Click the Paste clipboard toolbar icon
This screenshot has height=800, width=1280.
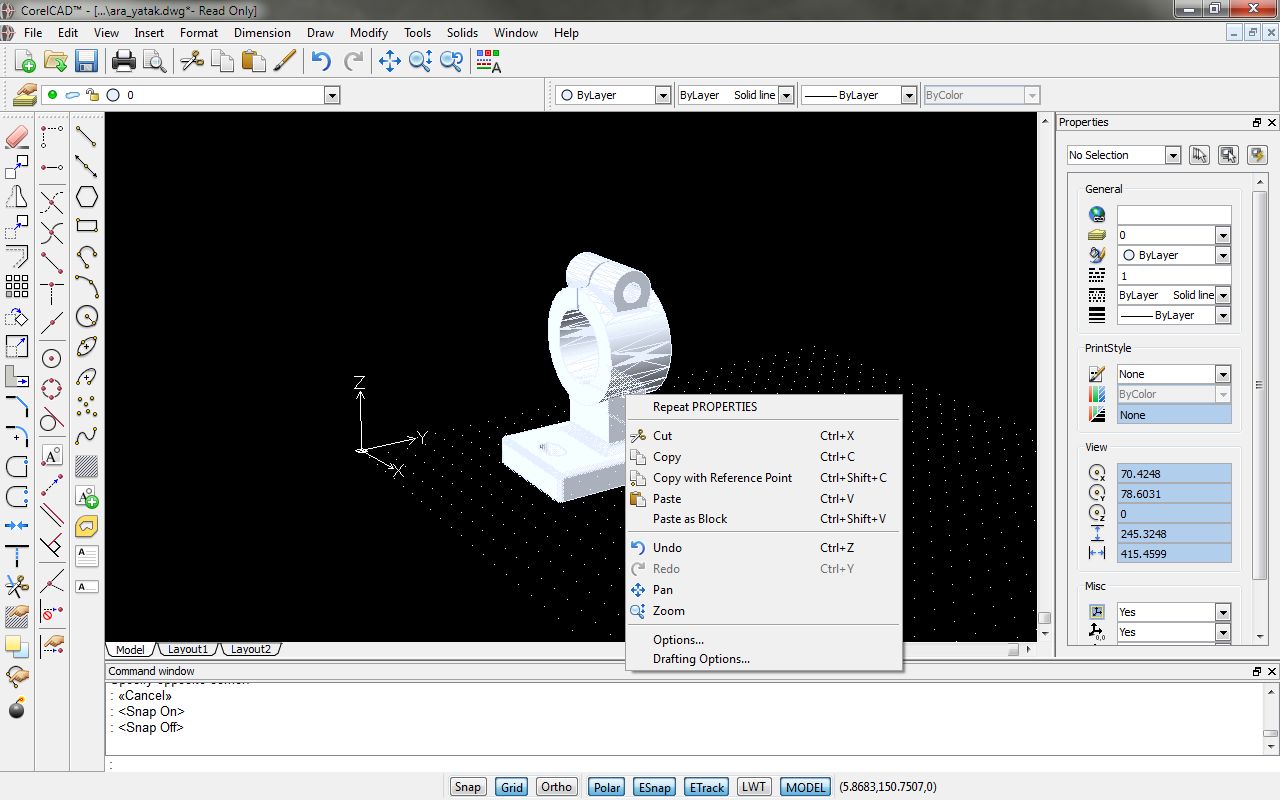click(253, 62)
